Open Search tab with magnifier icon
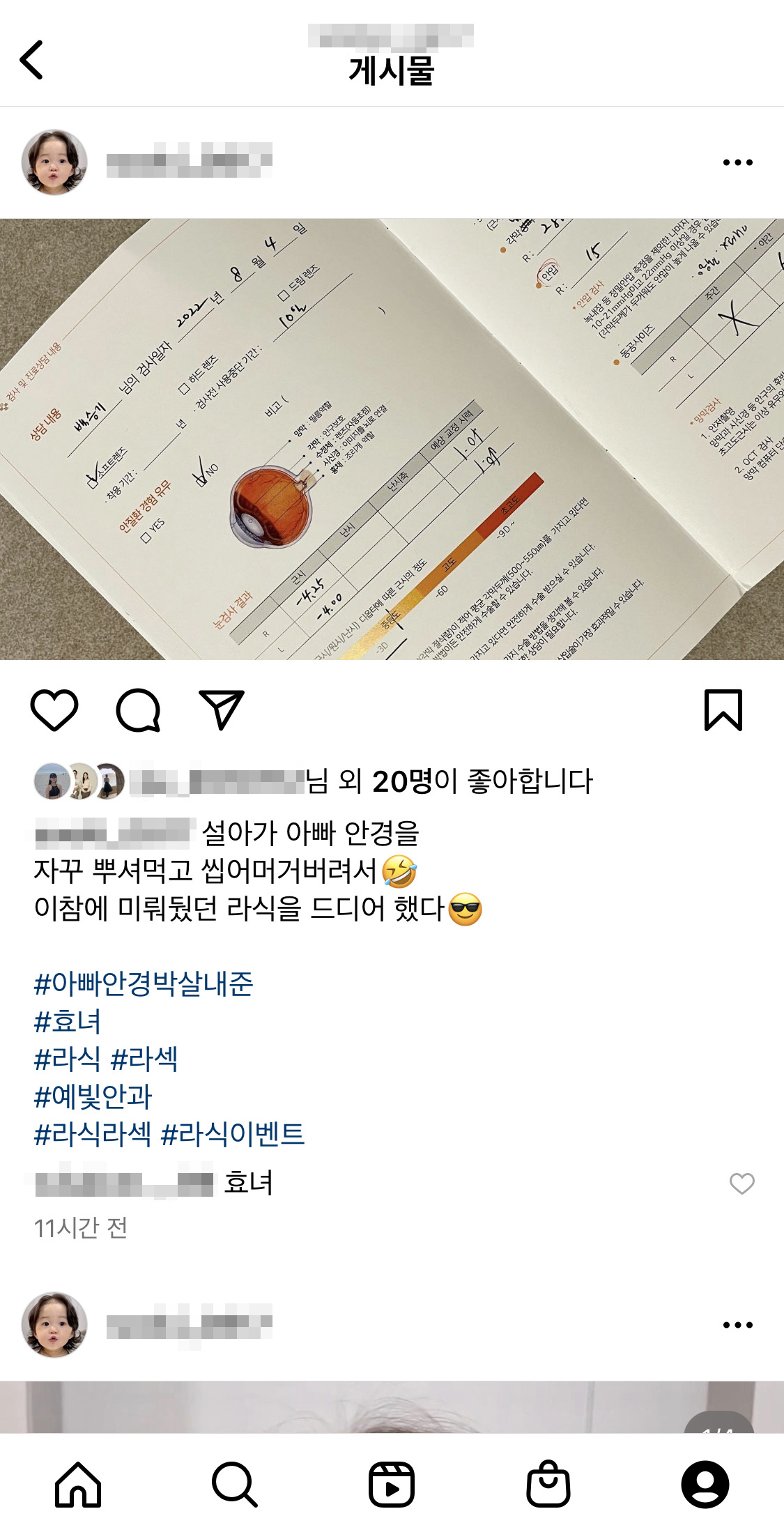Viewport: 784px width, 1532px height. [235, 1485]
